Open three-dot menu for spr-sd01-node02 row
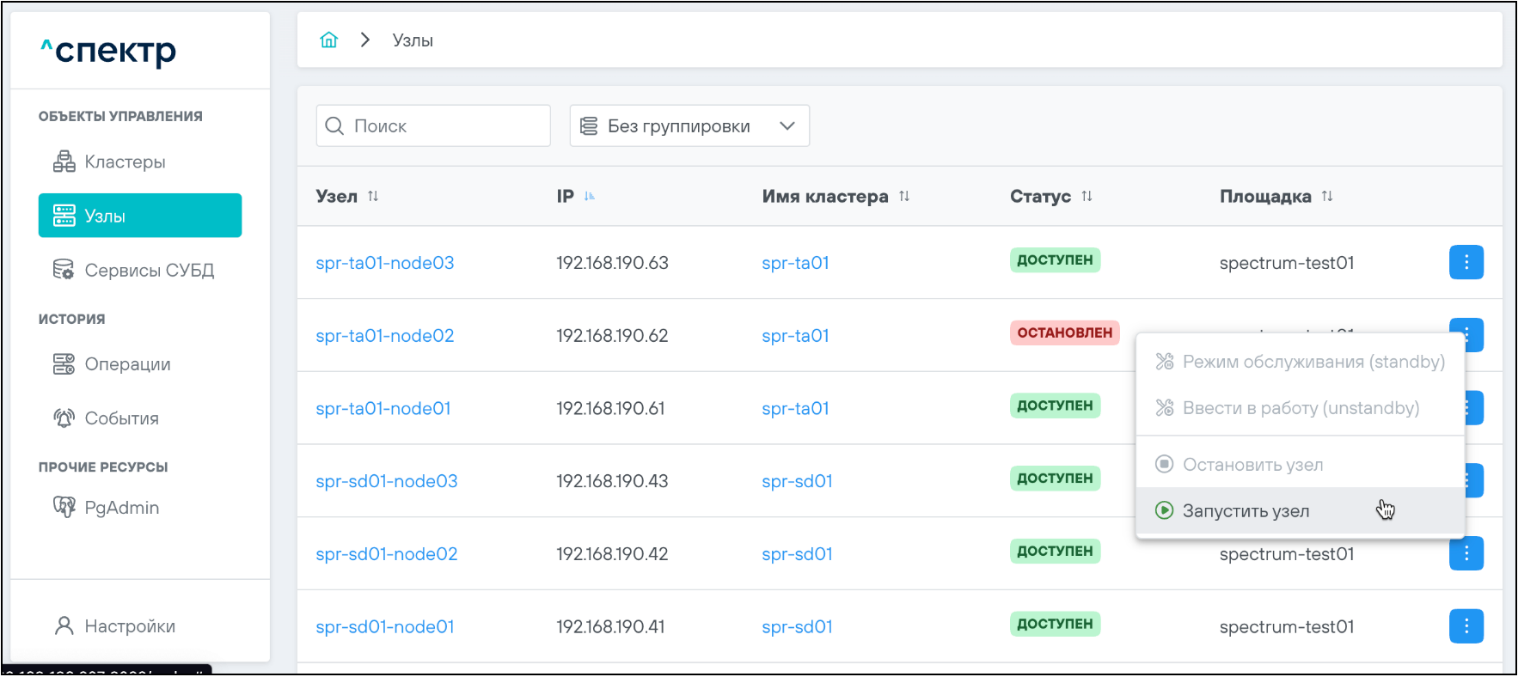Viewport: 1518px width, 677px height. pyautogui.click(x=1466, y=553)
